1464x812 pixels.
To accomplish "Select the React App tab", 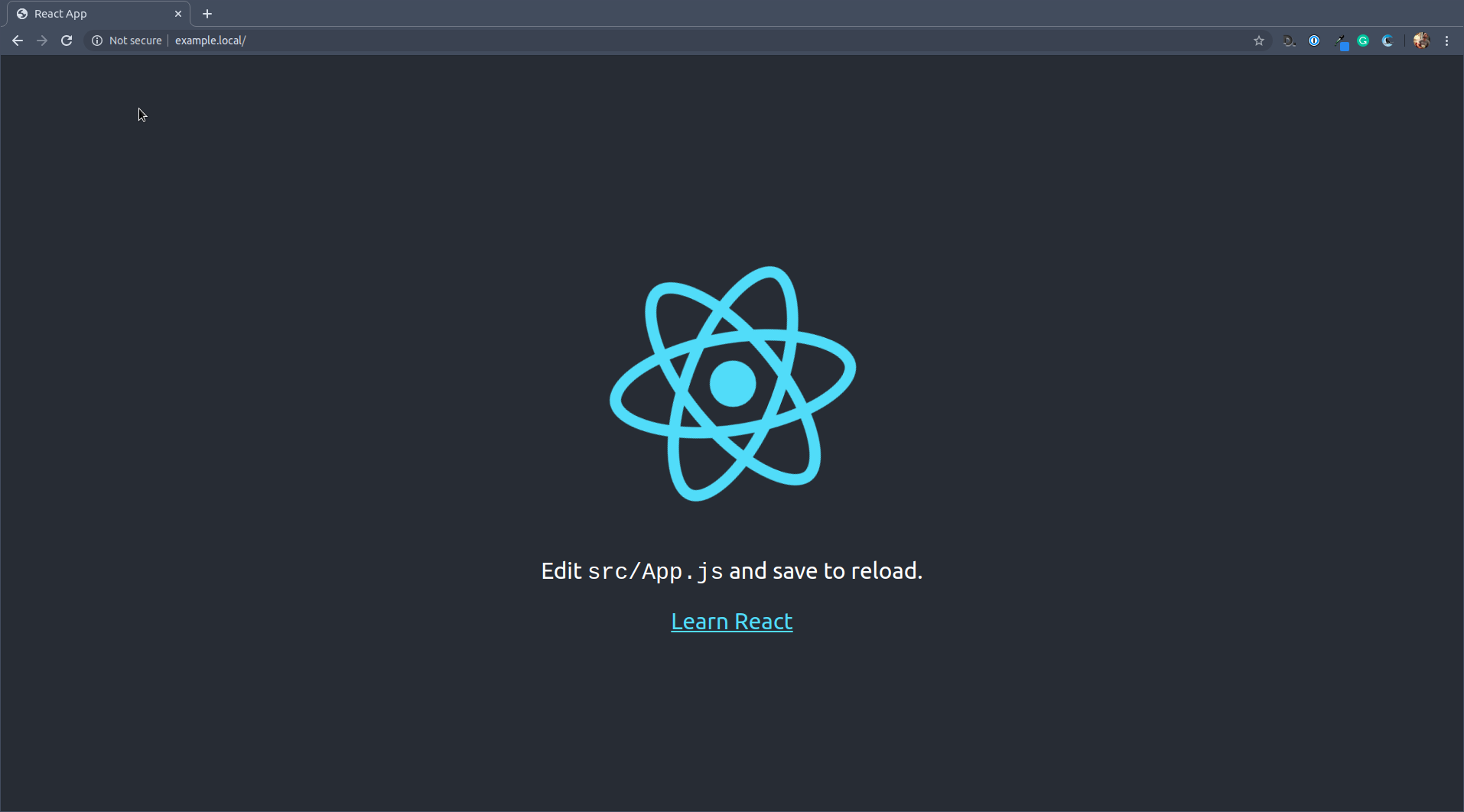I will coord(99,14).
